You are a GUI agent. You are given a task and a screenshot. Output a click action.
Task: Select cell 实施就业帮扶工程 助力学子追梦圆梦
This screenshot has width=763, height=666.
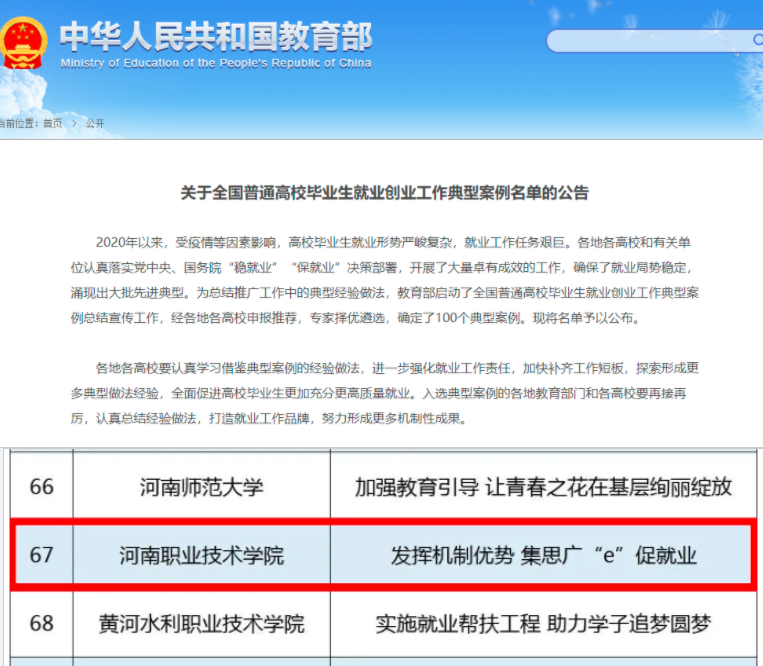coord(544,624)
